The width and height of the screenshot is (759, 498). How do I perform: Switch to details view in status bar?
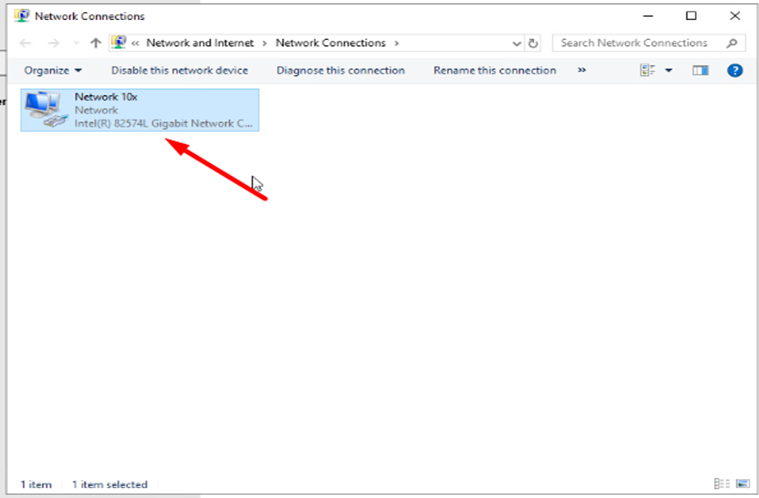pyautogui.click(x=720, y=484)
